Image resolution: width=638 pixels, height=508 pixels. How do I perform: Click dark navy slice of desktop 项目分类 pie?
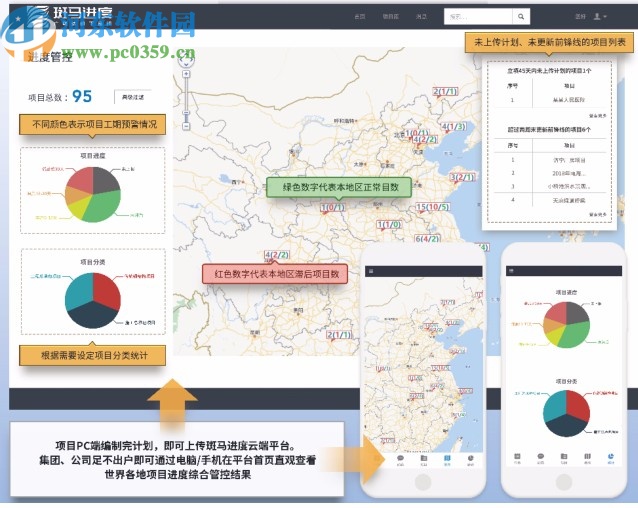pyautogui.click(x=93, y=315)
